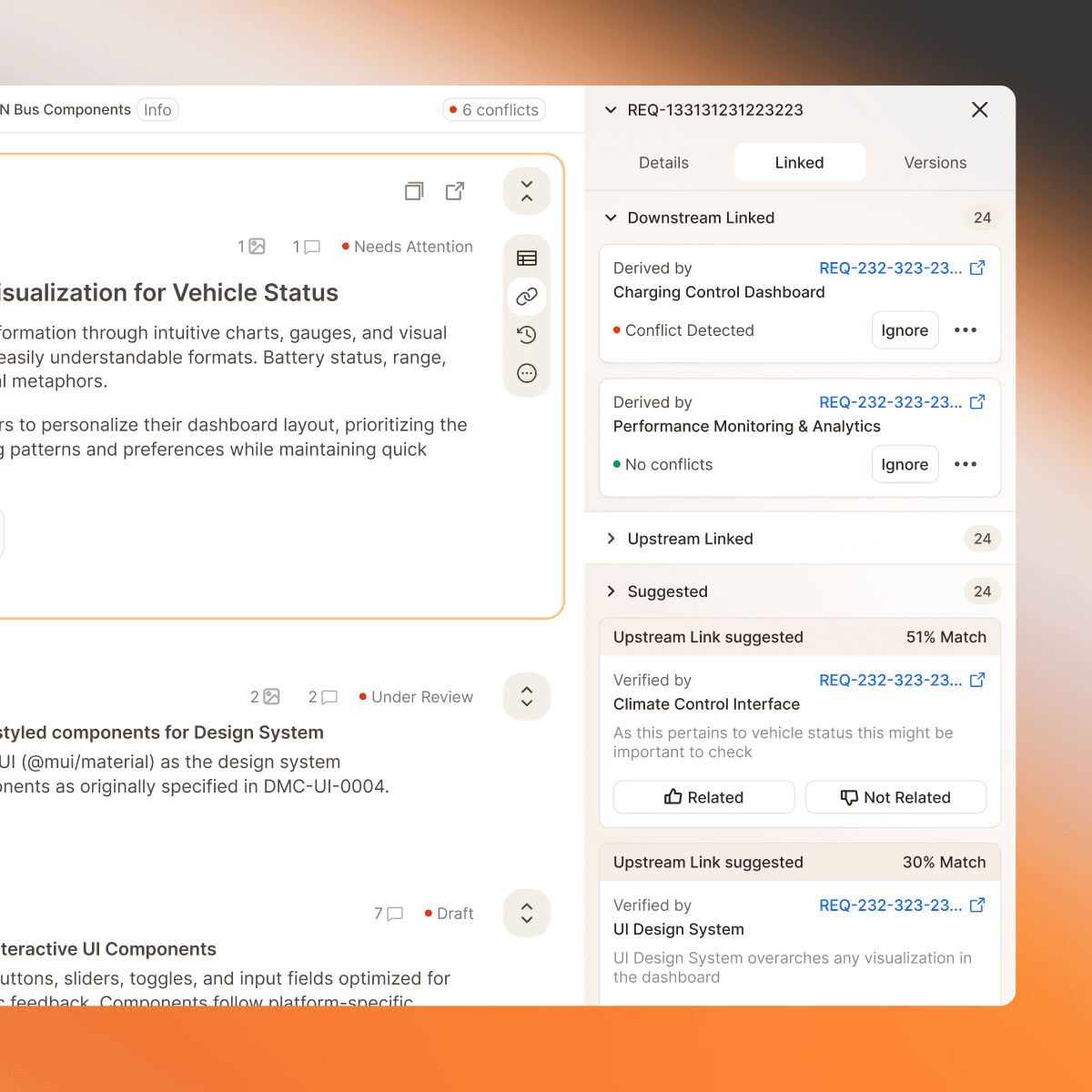
Task: Expand the Upstream Linked section
Action: tap(611, 539)
